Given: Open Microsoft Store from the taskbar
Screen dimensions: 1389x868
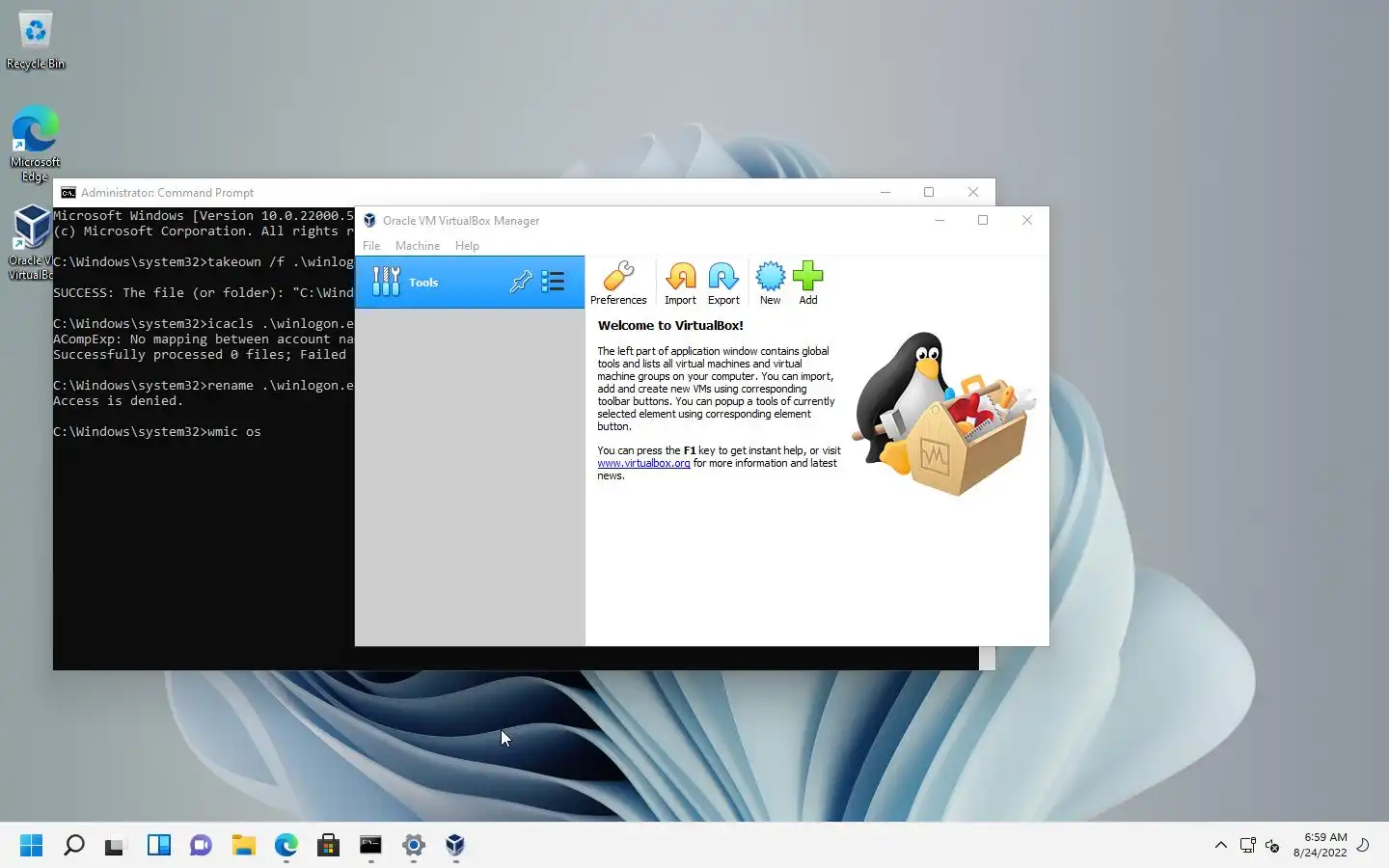Looking at the screenshot, I should pos(328,846).
